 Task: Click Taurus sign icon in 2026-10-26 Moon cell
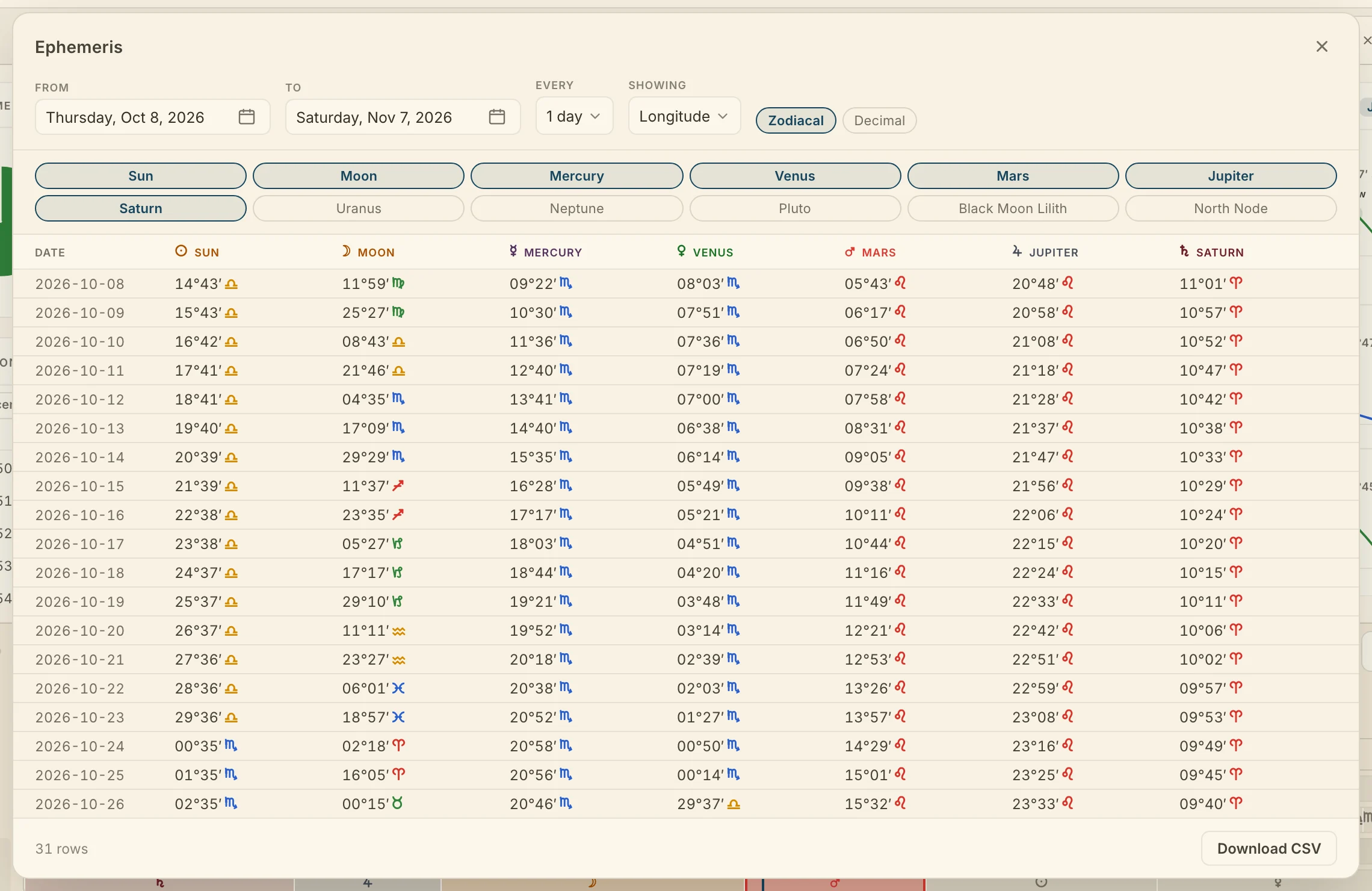[397, 803]
